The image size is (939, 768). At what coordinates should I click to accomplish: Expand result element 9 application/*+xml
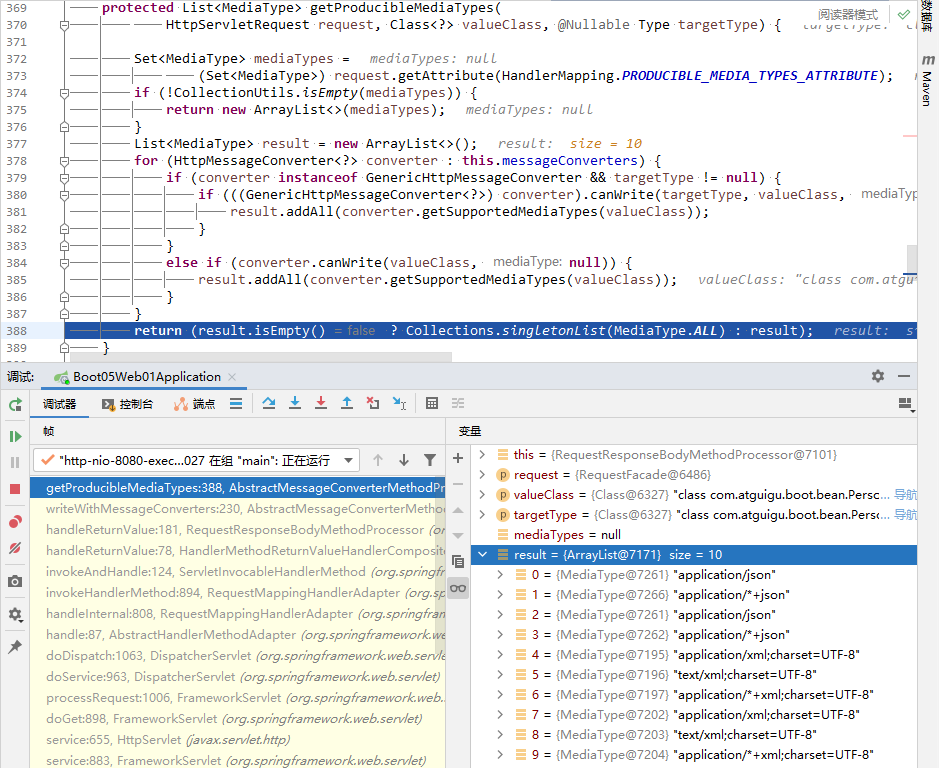[x=500, y=755]
